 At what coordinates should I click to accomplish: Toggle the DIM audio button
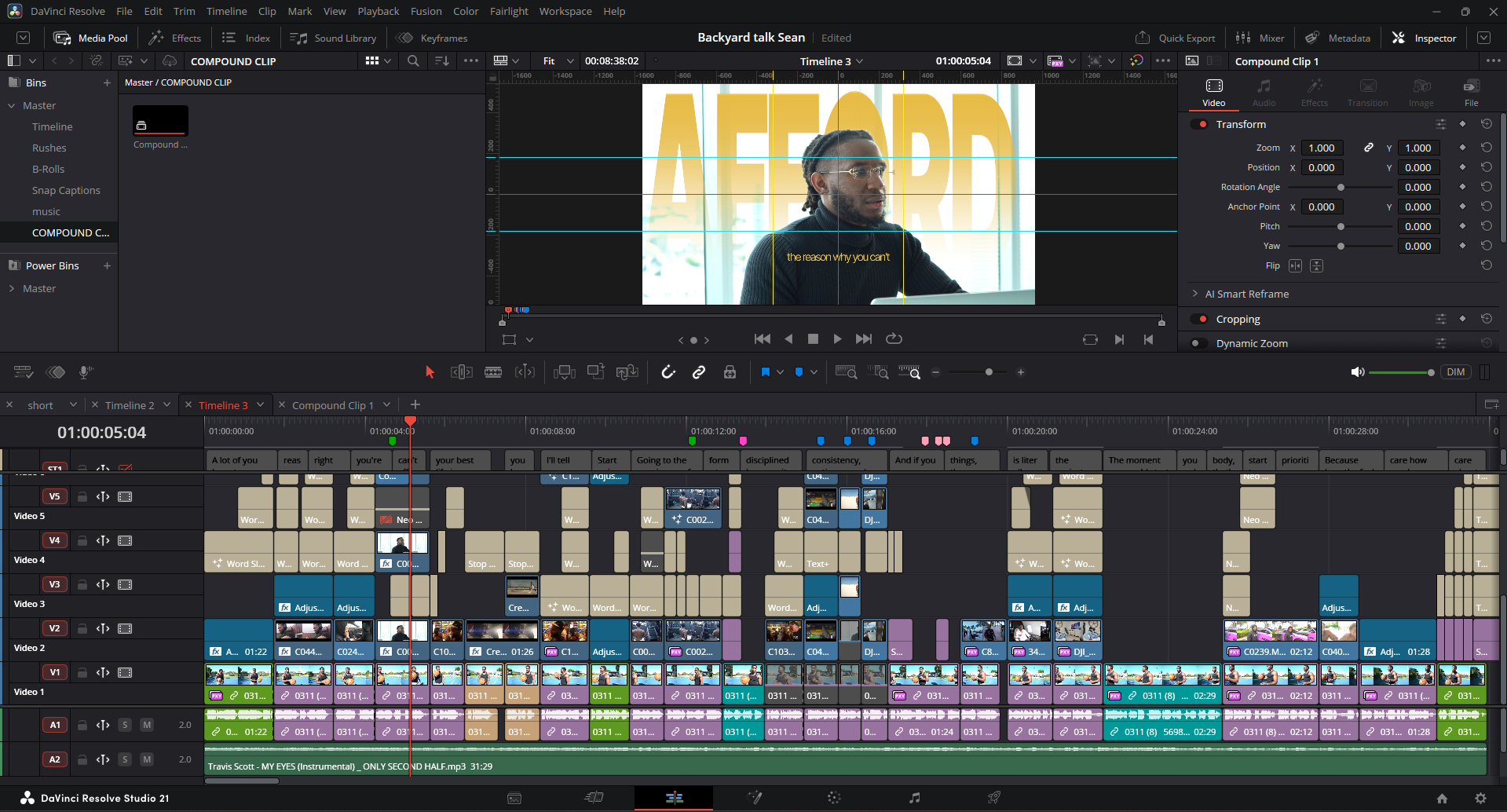click(x=1456, y=372)
